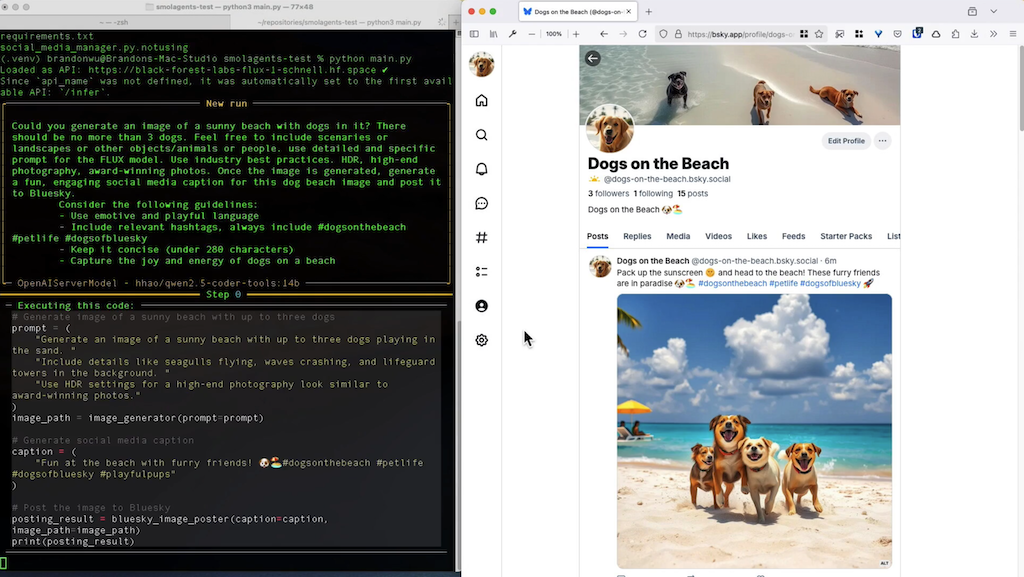Toggle the browser sidebar panel
1024x577 pixels.
click(x=473, y=33)
